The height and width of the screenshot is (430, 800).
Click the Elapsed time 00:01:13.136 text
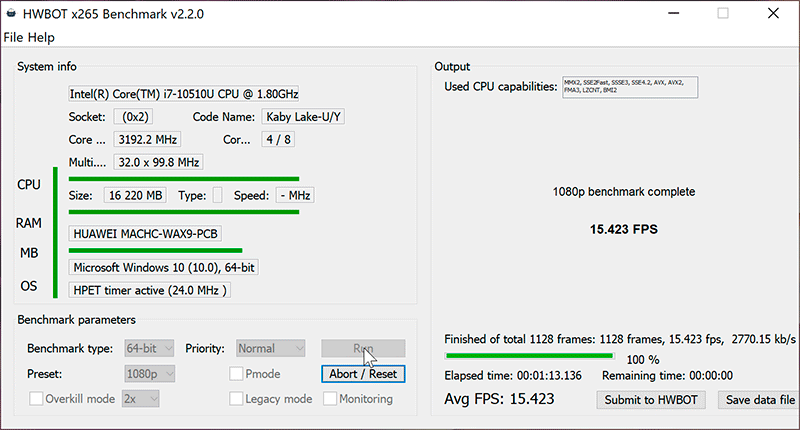[x=513, y=376]
